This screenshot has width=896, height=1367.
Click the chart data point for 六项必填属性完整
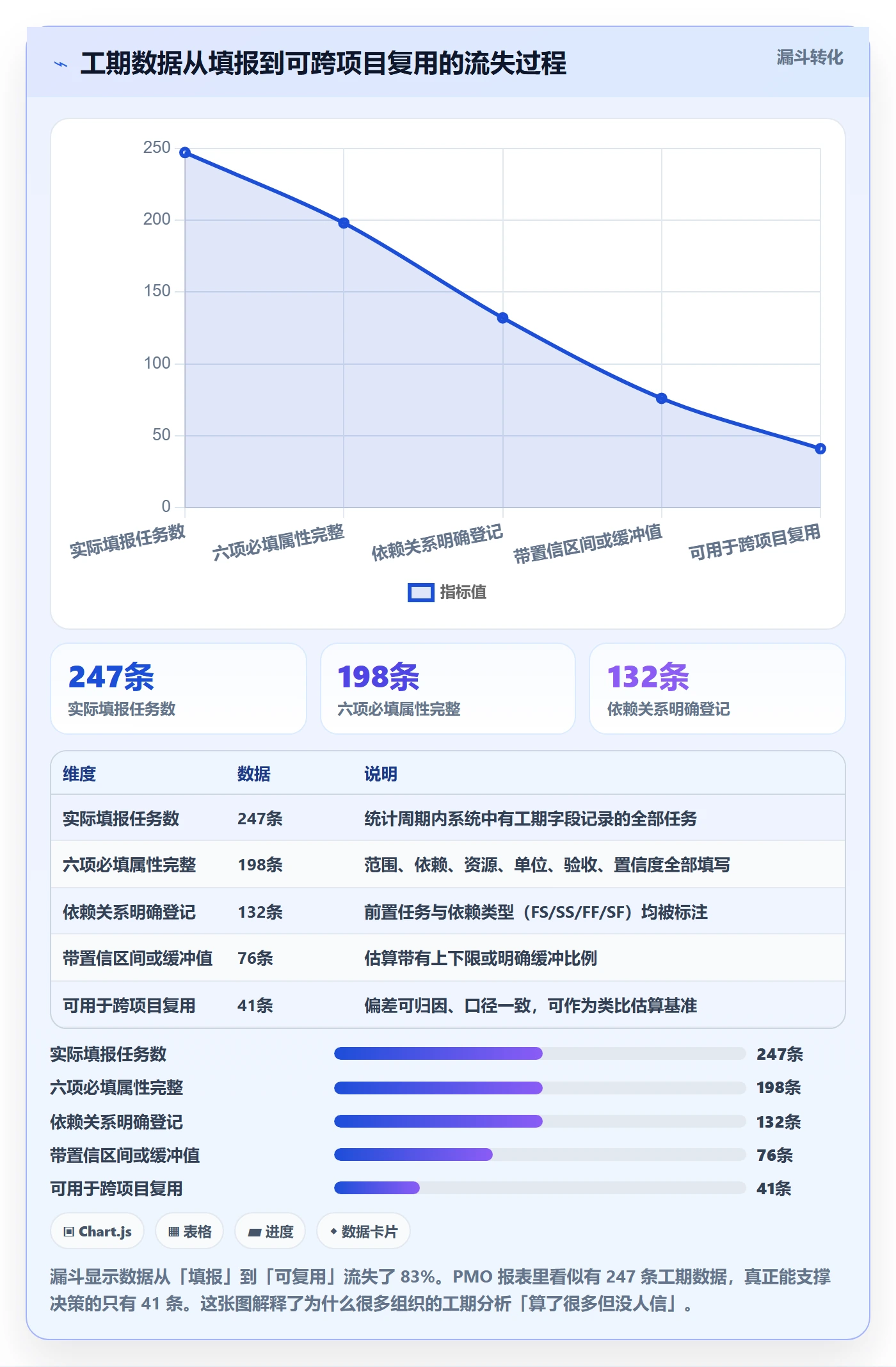[x=344, y=223]
